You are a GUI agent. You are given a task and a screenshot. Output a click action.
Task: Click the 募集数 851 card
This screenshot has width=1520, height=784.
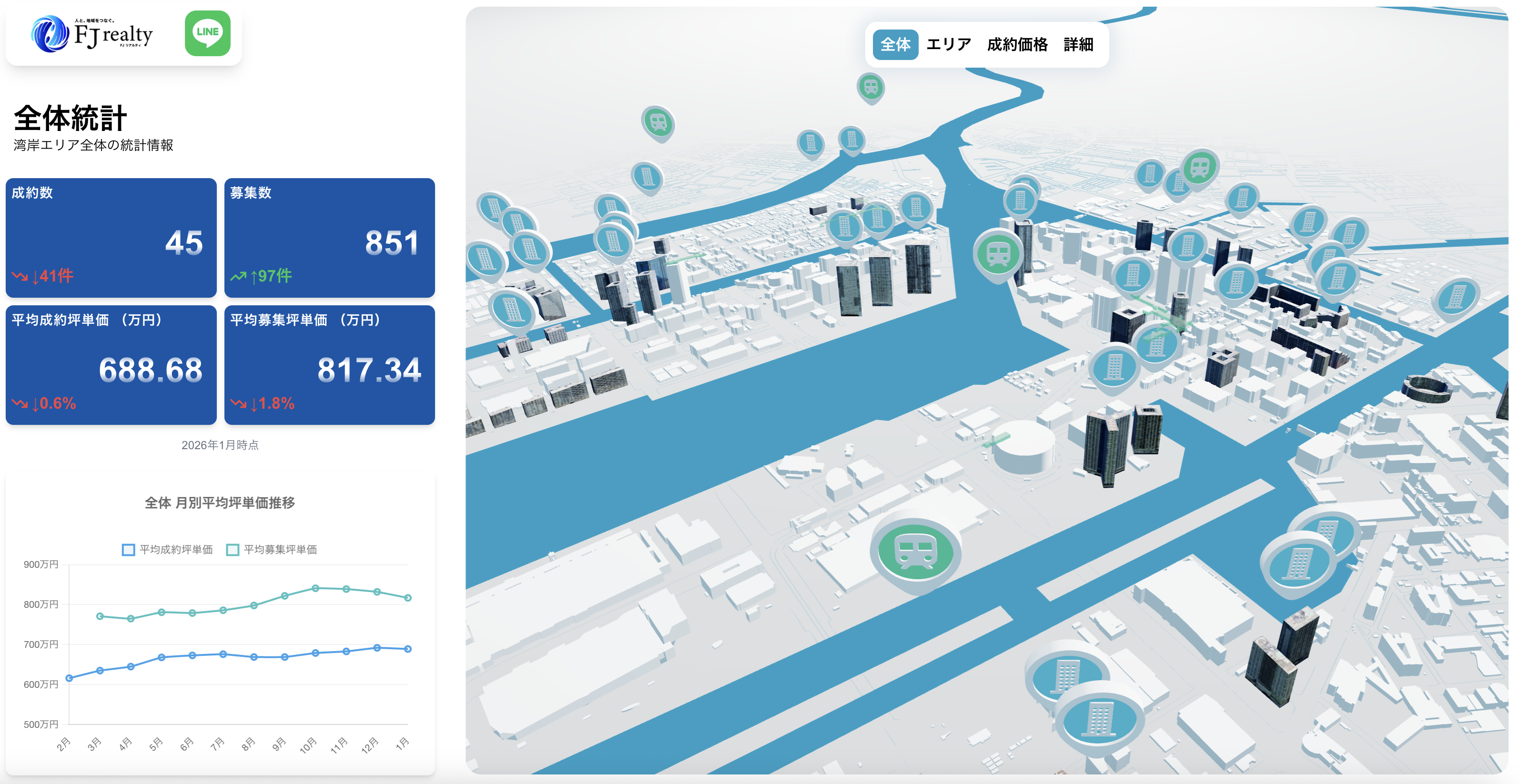click(x=329, y=237)
